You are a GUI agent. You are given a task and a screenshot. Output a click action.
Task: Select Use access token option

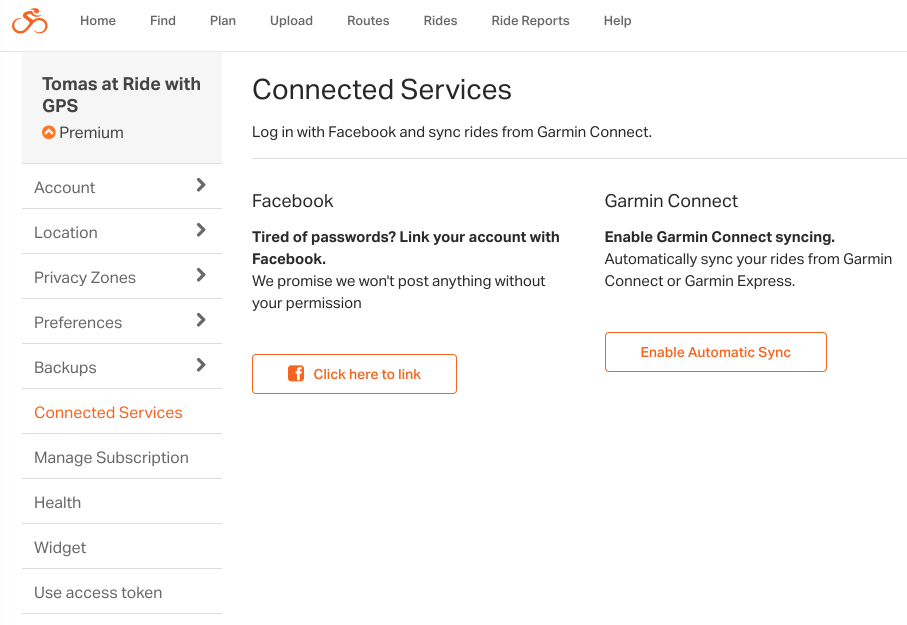[x=122, y=593]
